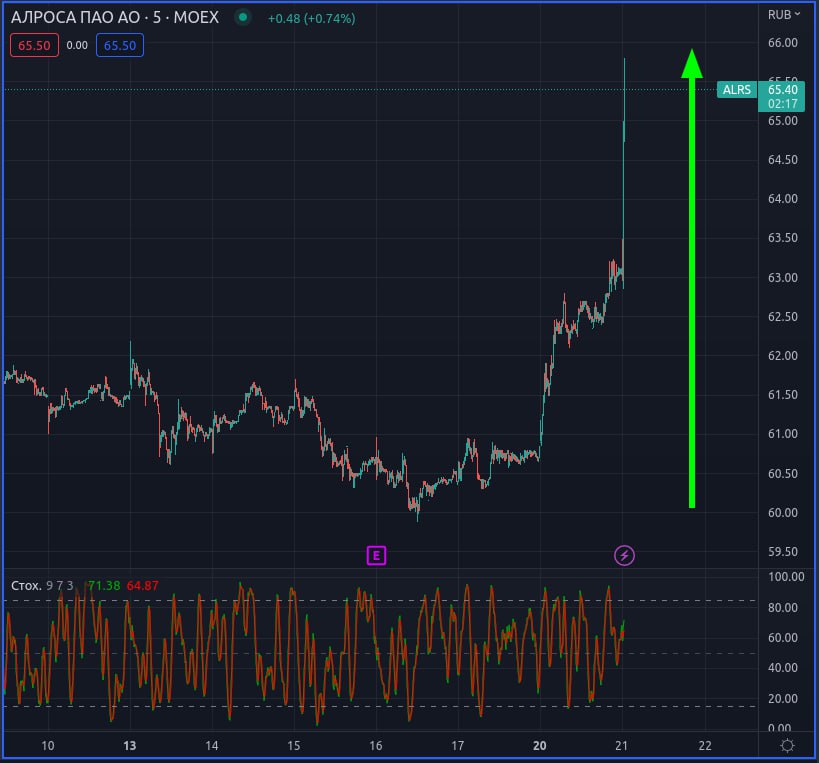The image size is (819, 763).
Task: Click the stochastic value 71.38
Action: pyautogui.click(x=104, y=585)
